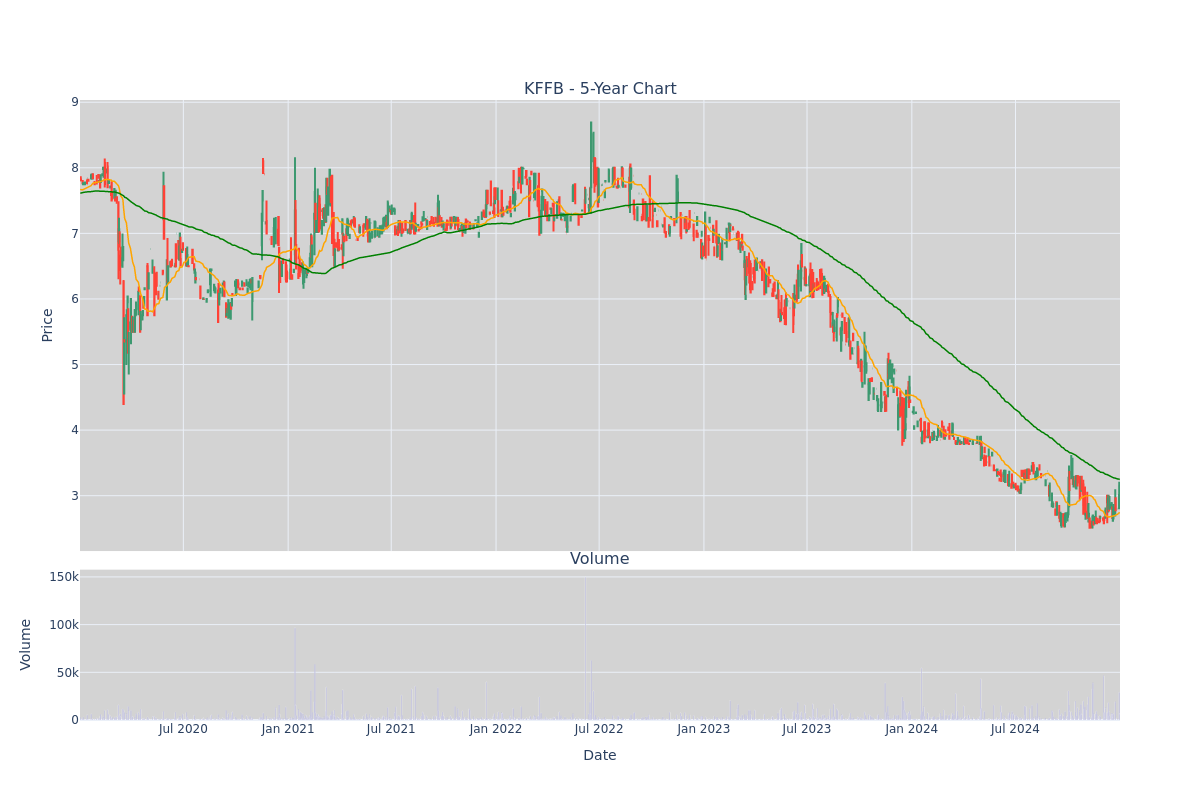The image size is (1200, 800).
Task: Click the chart title 'KFFB - 5-Year Chart'
Action: pos(600,89)
